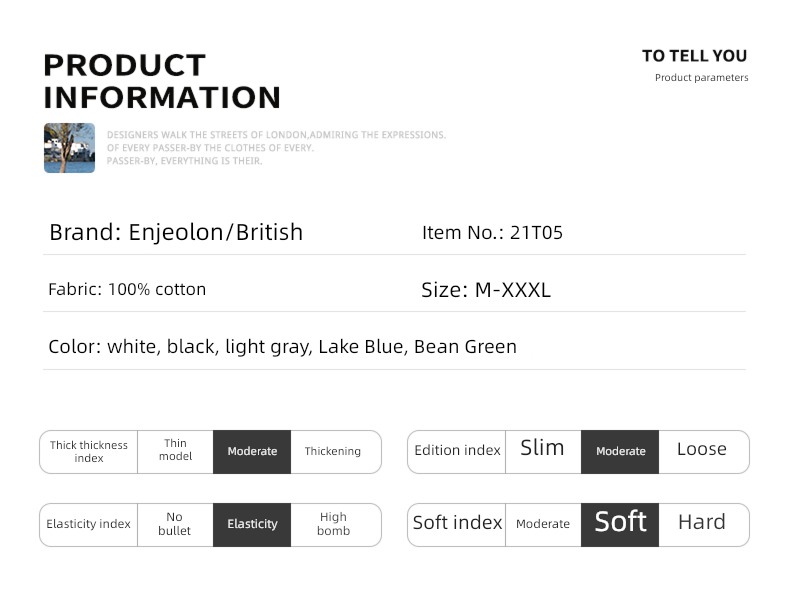790x607 pixels.
Task: Select Moderate in Soft index
Action: [x=543, y=525]
